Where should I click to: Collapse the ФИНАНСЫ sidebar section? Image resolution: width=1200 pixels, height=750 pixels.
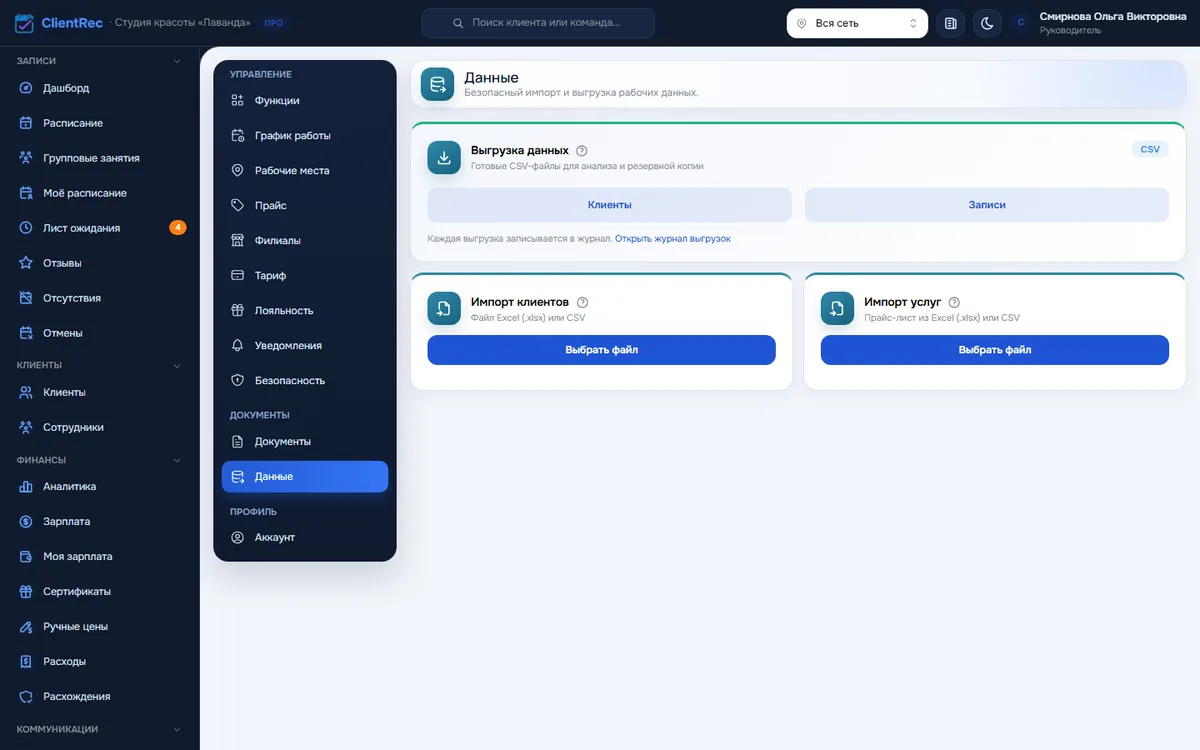(177, 460)
